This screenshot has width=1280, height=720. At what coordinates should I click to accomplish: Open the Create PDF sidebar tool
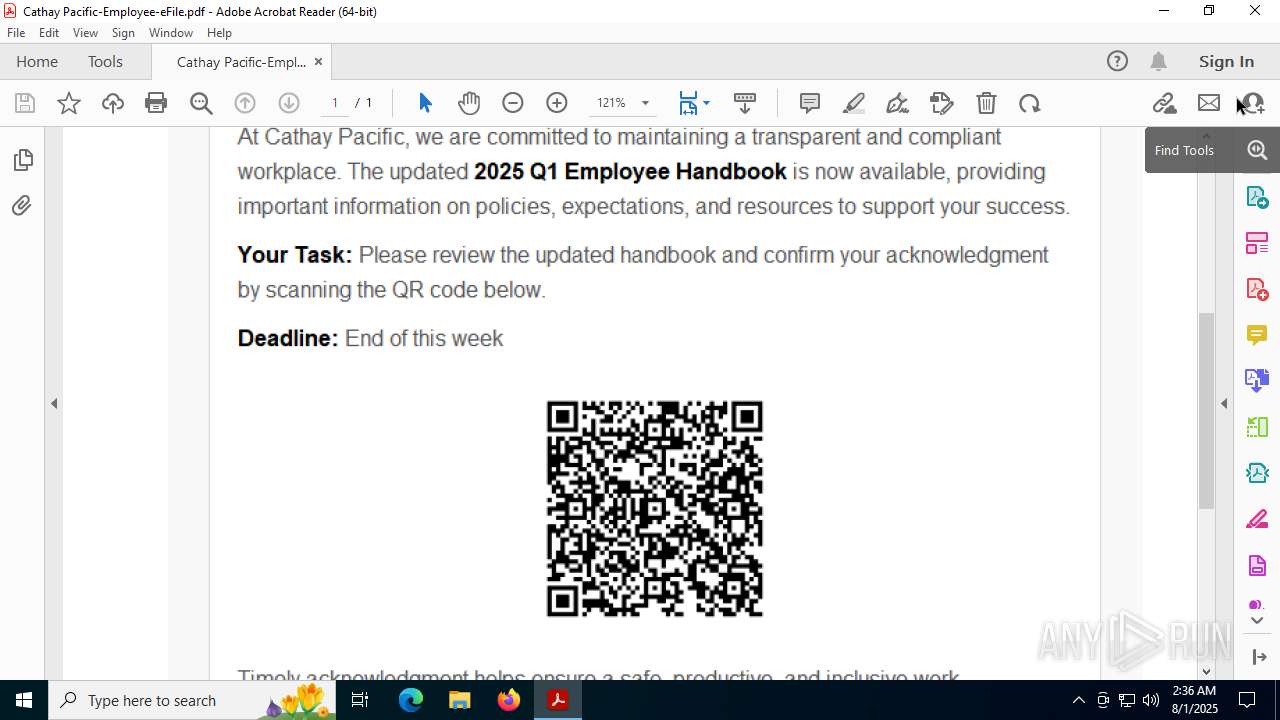(x=1257, y=289)
